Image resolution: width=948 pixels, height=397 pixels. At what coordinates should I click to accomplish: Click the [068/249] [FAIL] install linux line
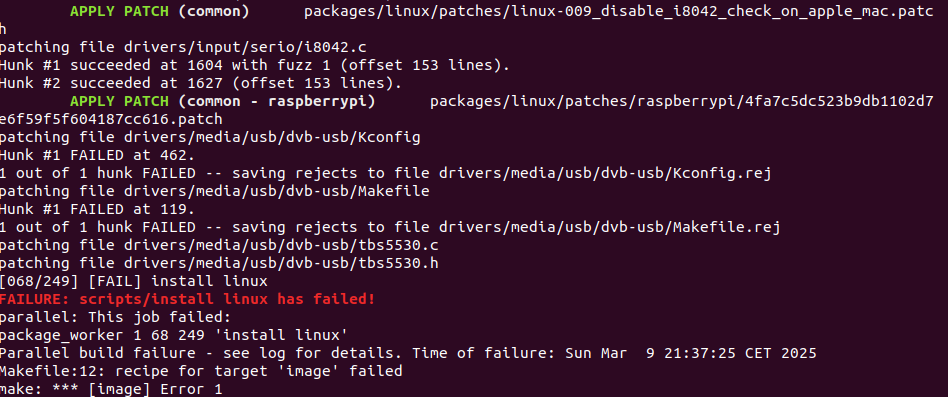tap(134, 281)
